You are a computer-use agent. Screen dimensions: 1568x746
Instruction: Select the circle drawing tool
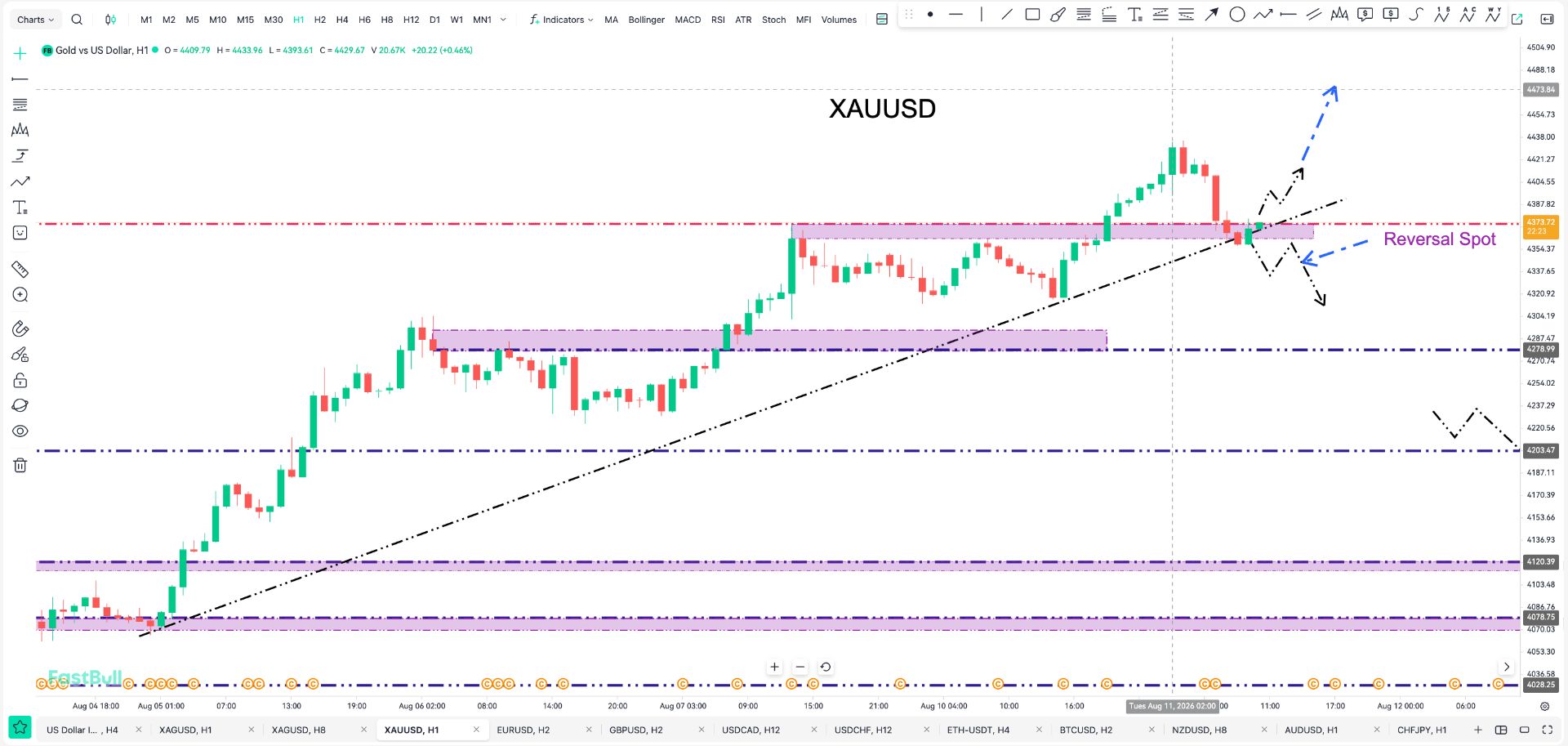tap(1237, 15)
